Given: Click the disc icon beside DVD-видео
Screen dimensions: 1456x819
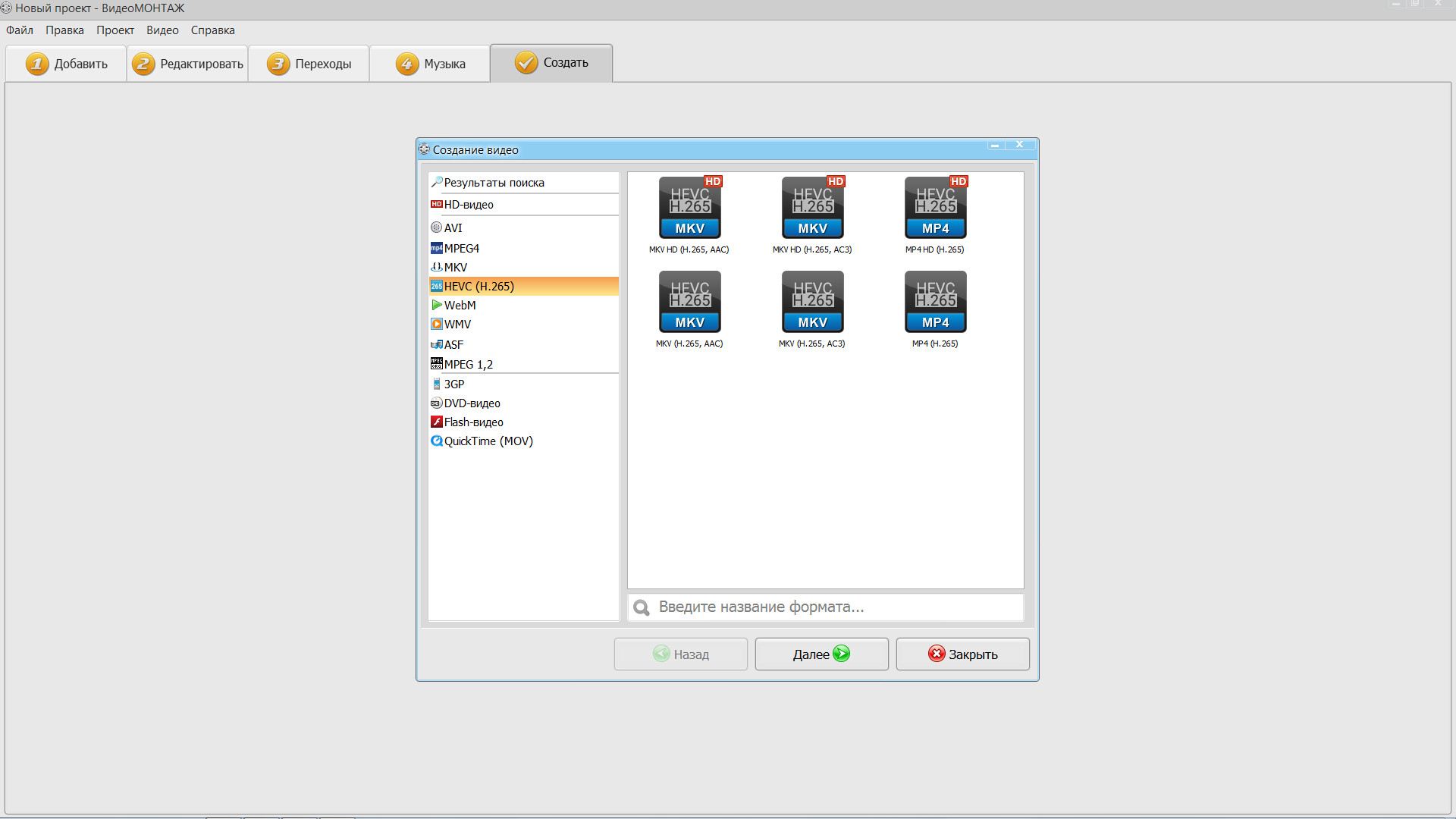Looking at the screenshot, I should click(437, 403).
